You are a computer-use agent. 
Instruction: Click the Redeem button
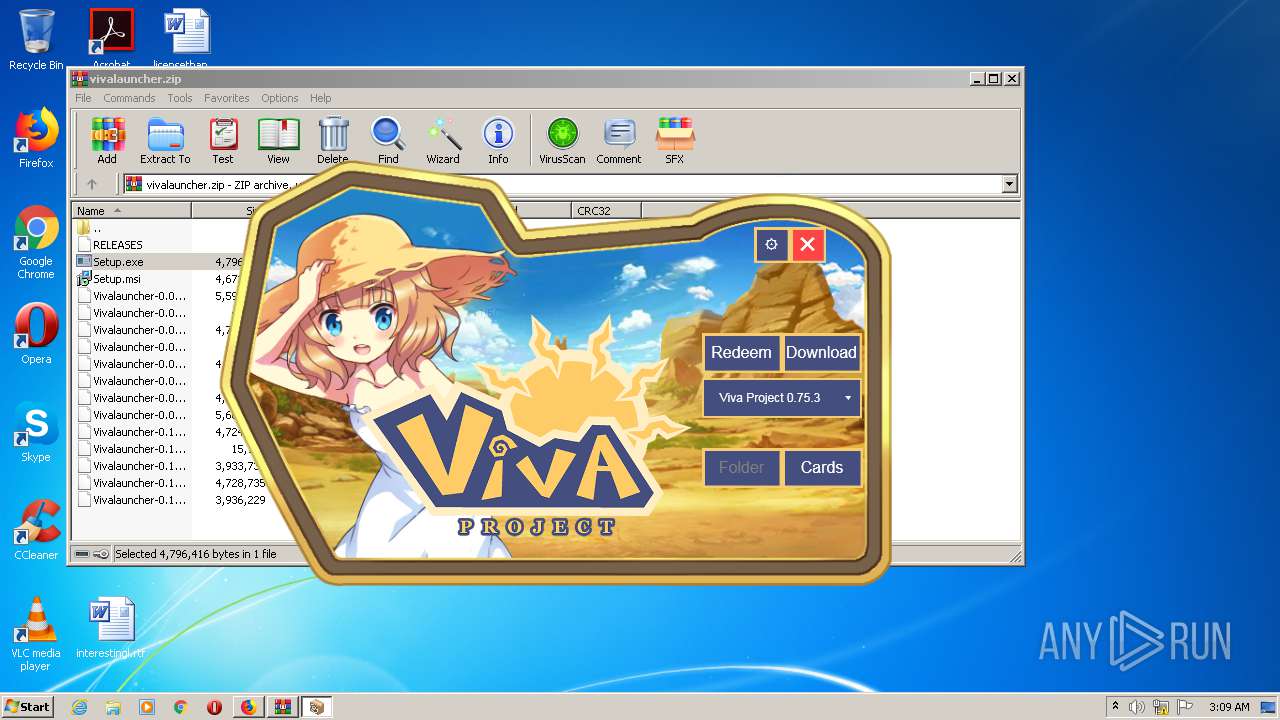(x=741, y=352)
